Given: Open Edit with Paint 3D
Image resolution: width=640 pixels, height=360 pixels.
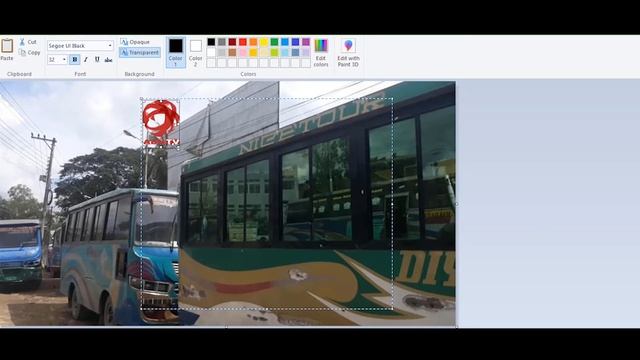Looking at the screenshot, I should click(348, 52).
